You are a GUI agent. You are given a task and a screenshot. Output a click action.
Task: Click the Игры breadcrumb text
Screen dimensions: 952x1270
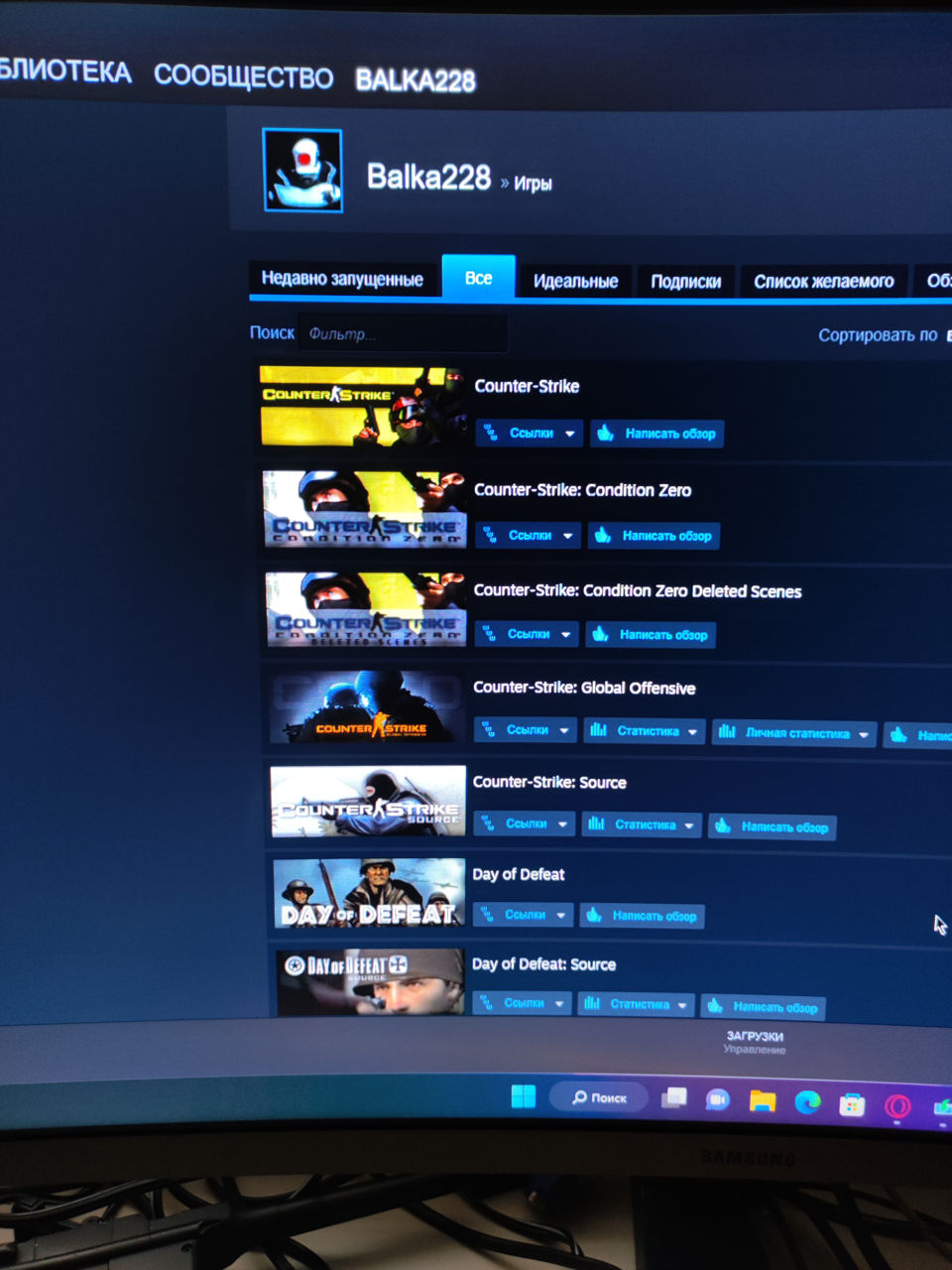click(533, 184)
